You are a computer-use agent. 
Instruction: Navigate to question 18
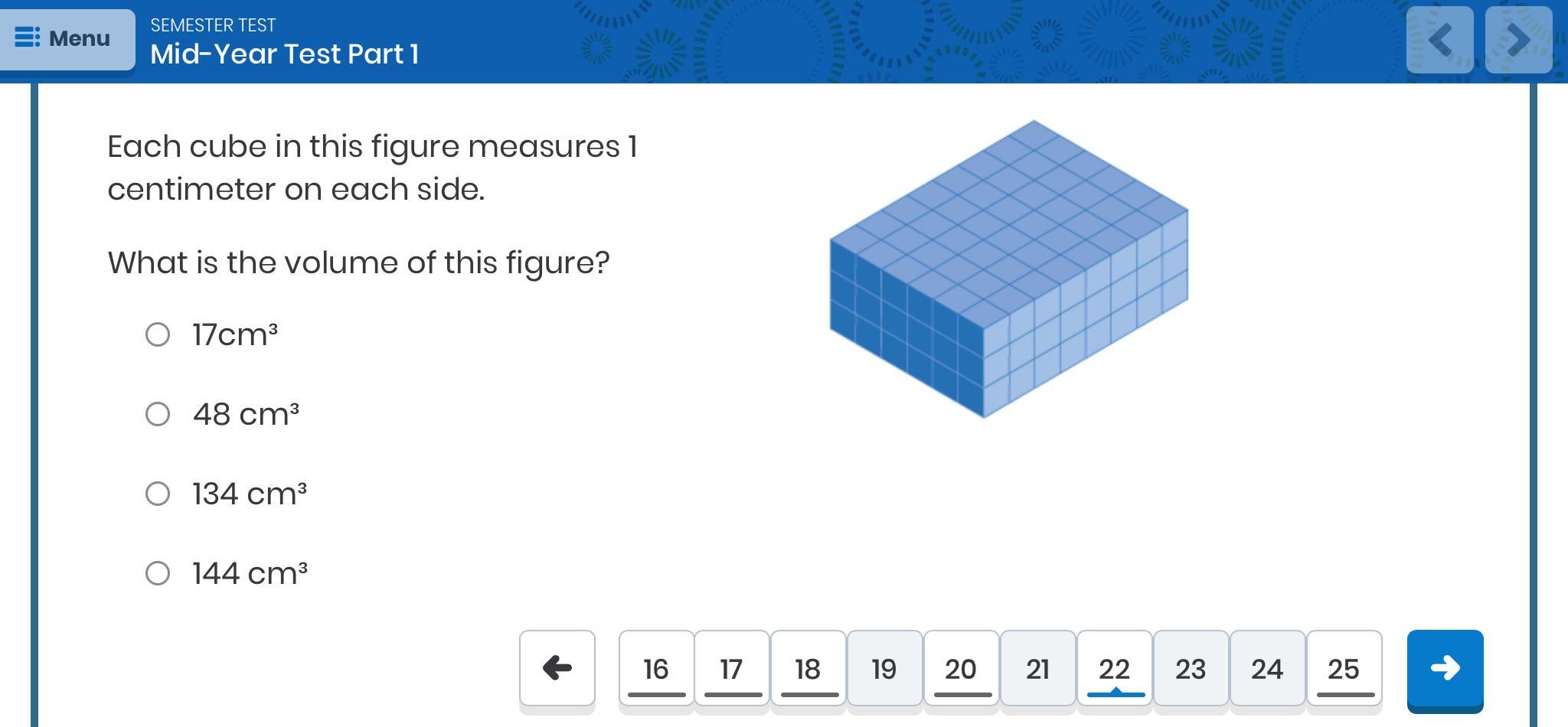pyautogui.click(x=808, y=668)
